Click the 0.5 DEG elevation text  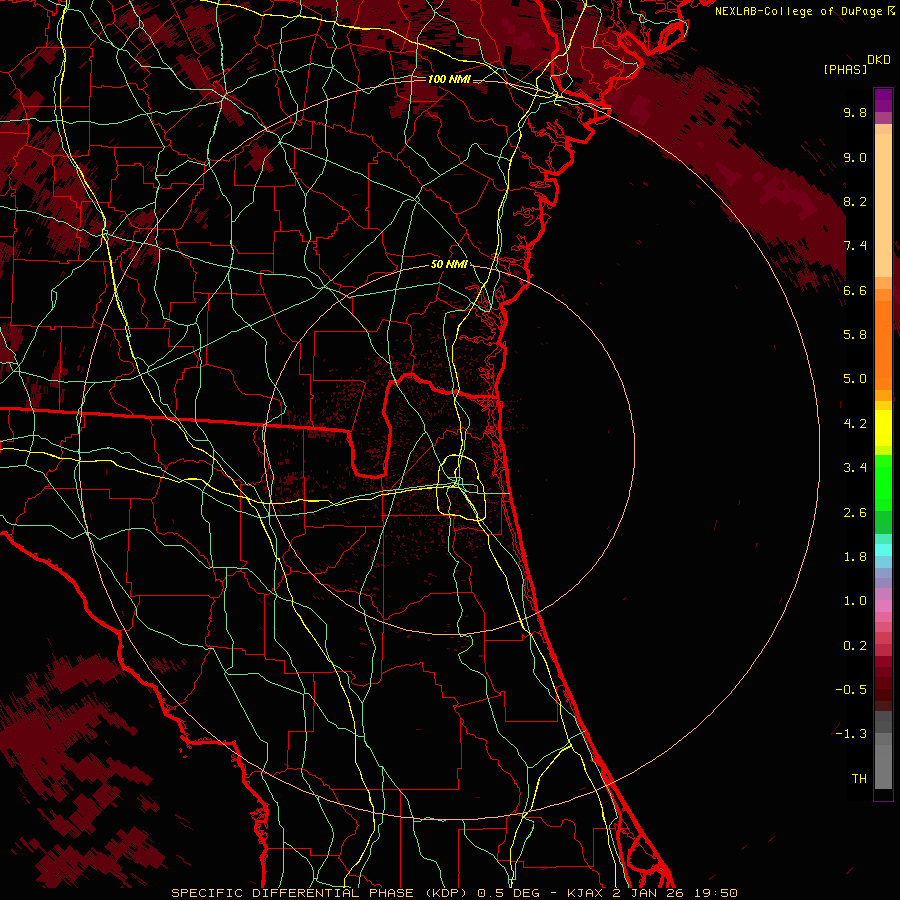(509, 893)
